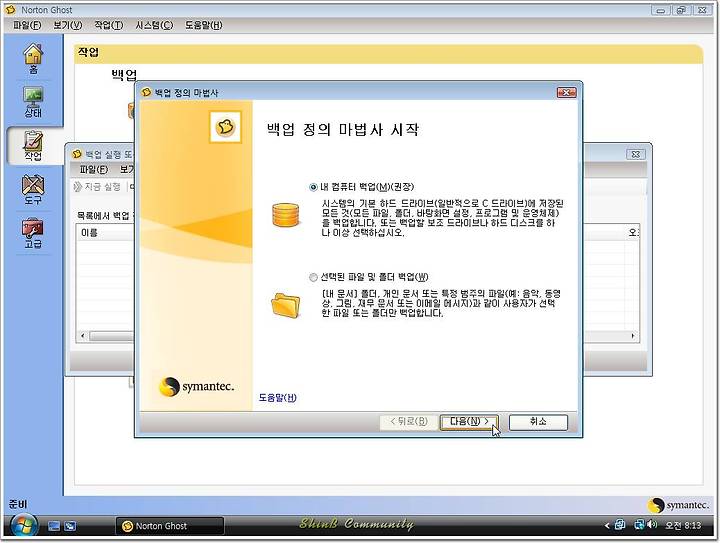Select 내 컴퓨터 백업 radio option

click(x=313, y=187)
